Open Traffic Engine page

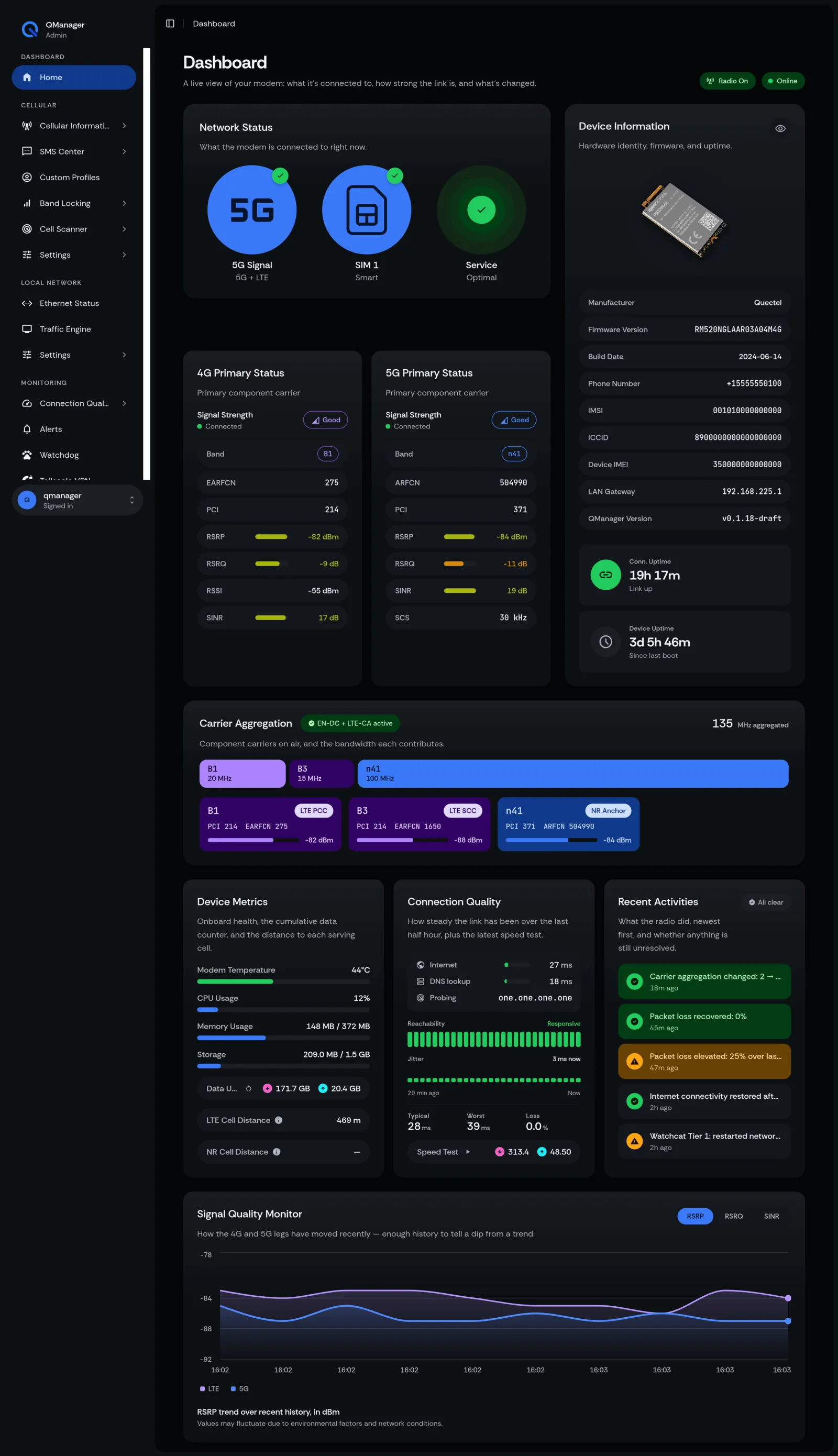click(x=74, y=329)
